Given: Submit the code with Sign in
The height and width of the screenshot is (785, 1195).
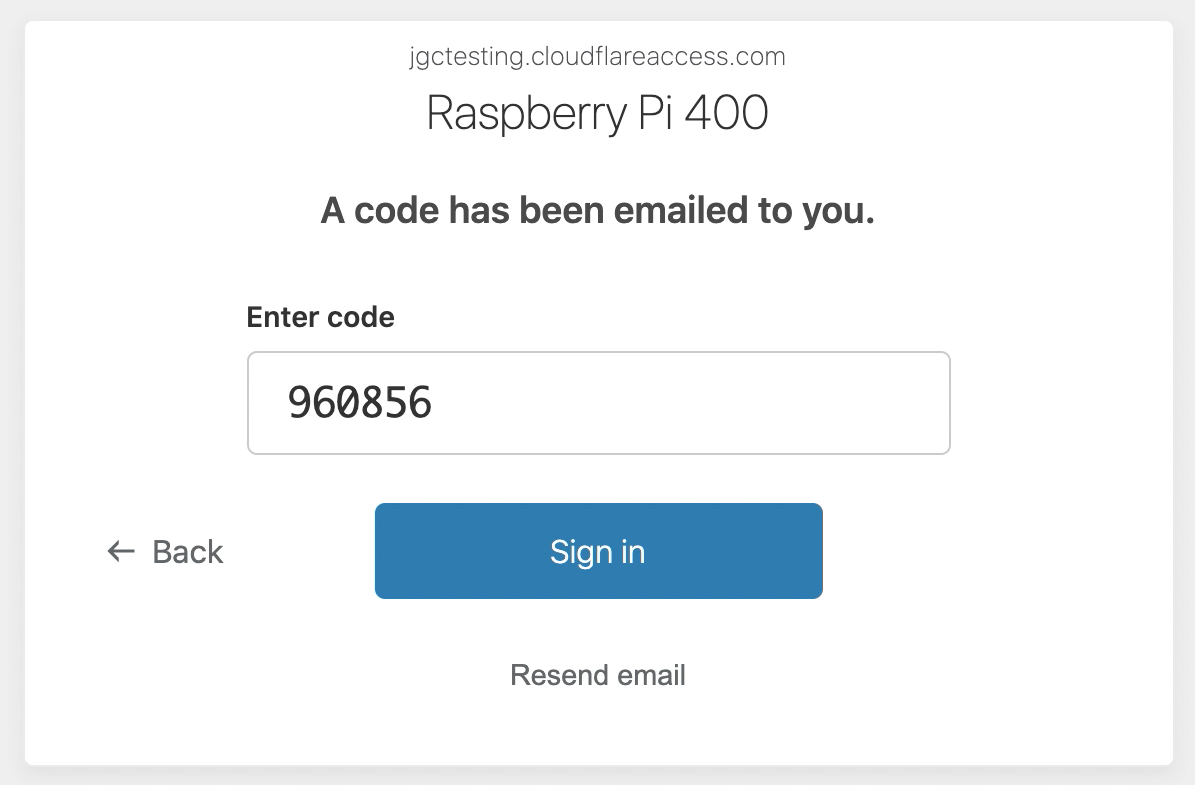Looking at the screenshot, I should pos(598,551).
